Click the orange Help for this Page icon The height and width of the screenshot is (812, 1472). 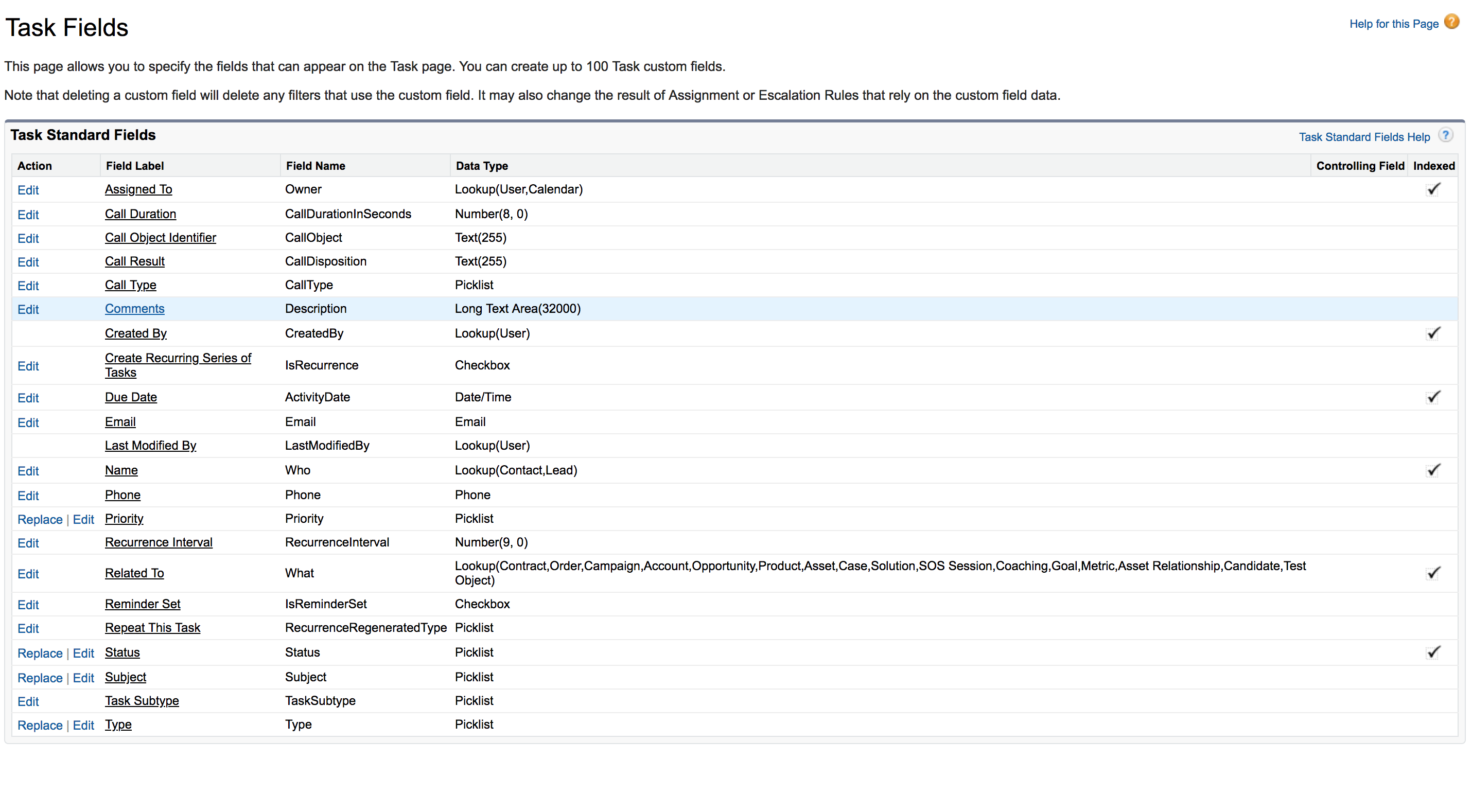tap(1451, 22)
